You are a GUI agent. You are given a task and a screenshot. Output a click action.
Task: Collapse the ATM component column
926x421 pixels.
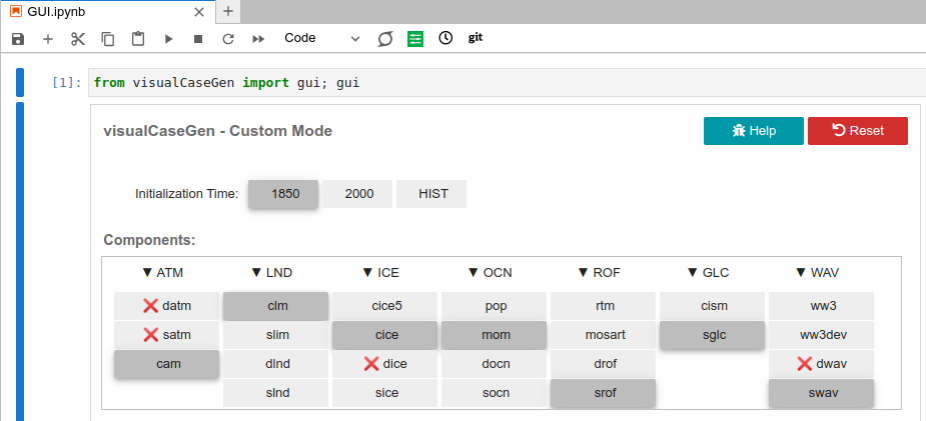pyautogui.click(x=163, y=272)
